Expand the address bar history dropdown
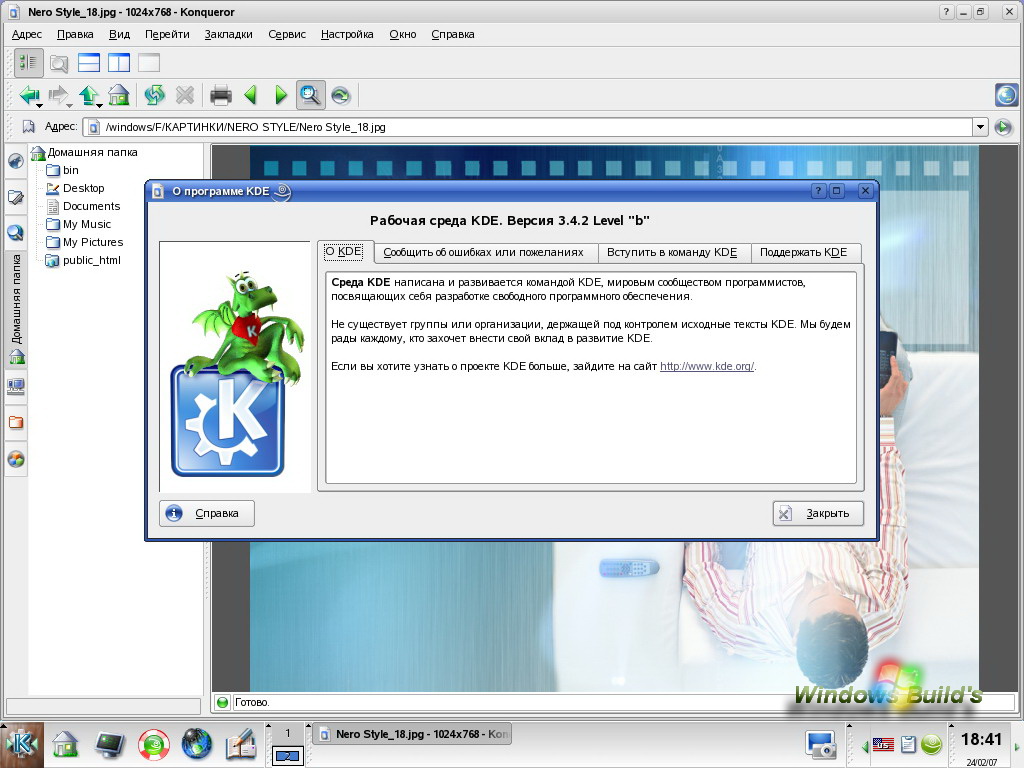Image resolution: width=1024 pixels, height=768 pixels. click(980, 127)
